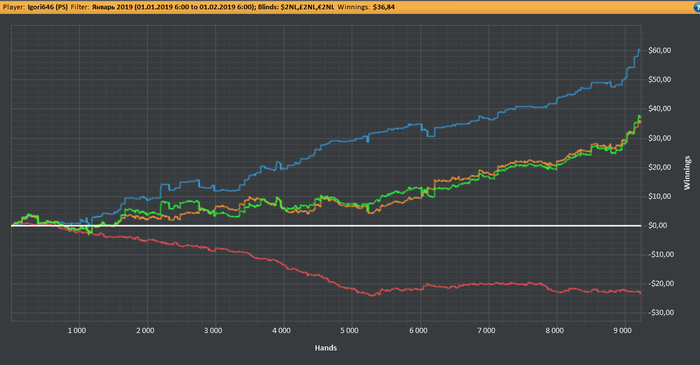Click the 1 000 hands axis label
Viewport: 700px width, 365px height.
pos(77,331)
